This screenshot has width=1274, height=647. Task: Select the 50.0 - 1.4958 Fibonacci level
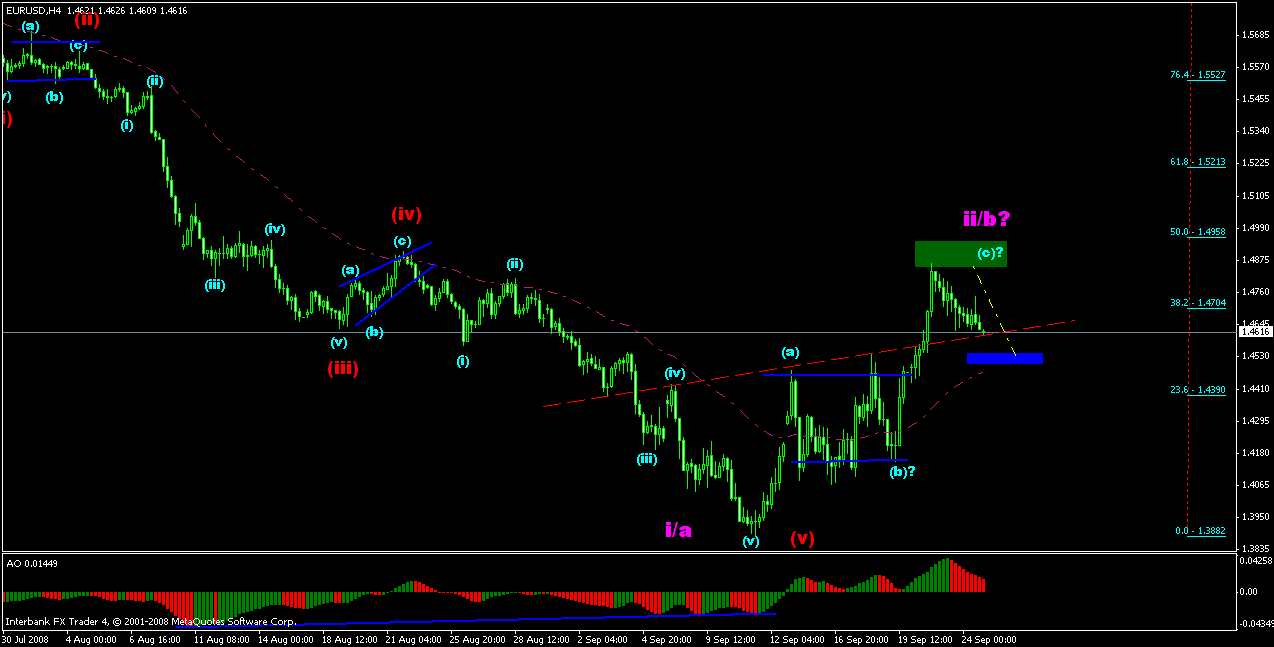point(1196,233)
